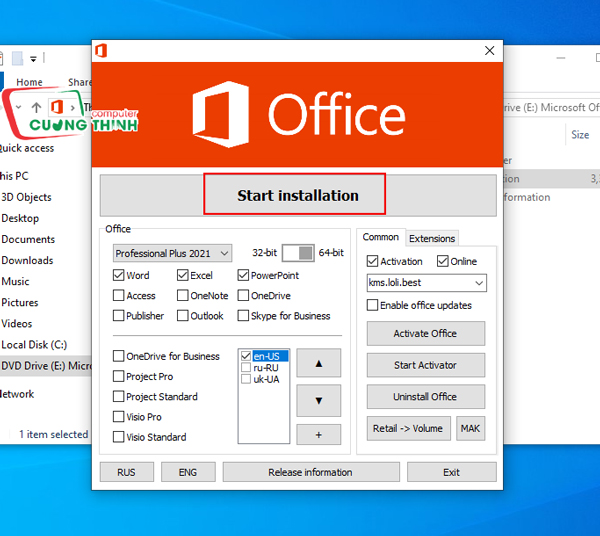Close the Office installer window
Screen dimensions: 600x536
click(x=489, y=51)
